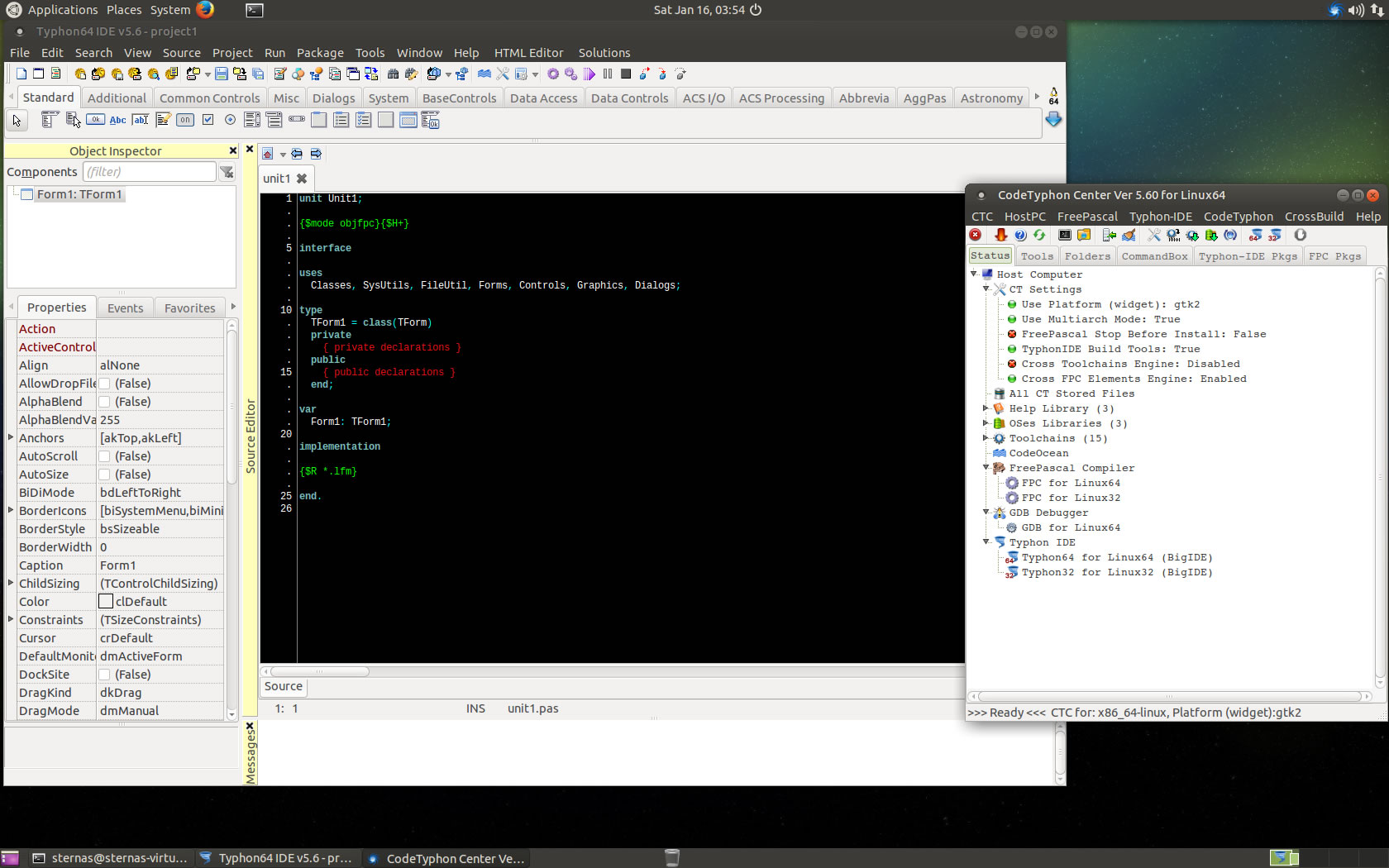Select the TListBox component in the palette
The height and width of the screenshot is (868, 1389).
[x=252, y=120]
